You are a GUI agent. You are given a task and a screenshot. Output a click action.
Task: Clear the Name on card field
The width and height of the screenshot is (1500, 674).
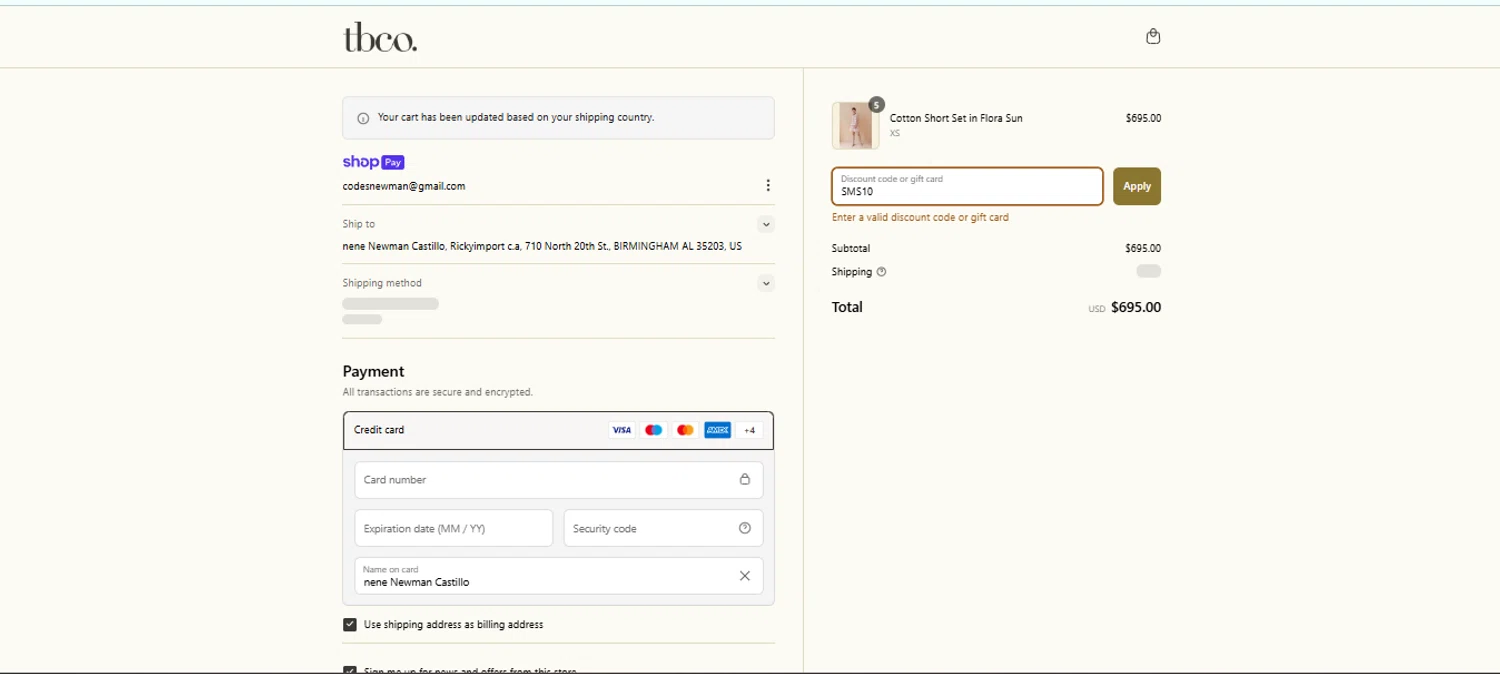[x=744, y=576]
